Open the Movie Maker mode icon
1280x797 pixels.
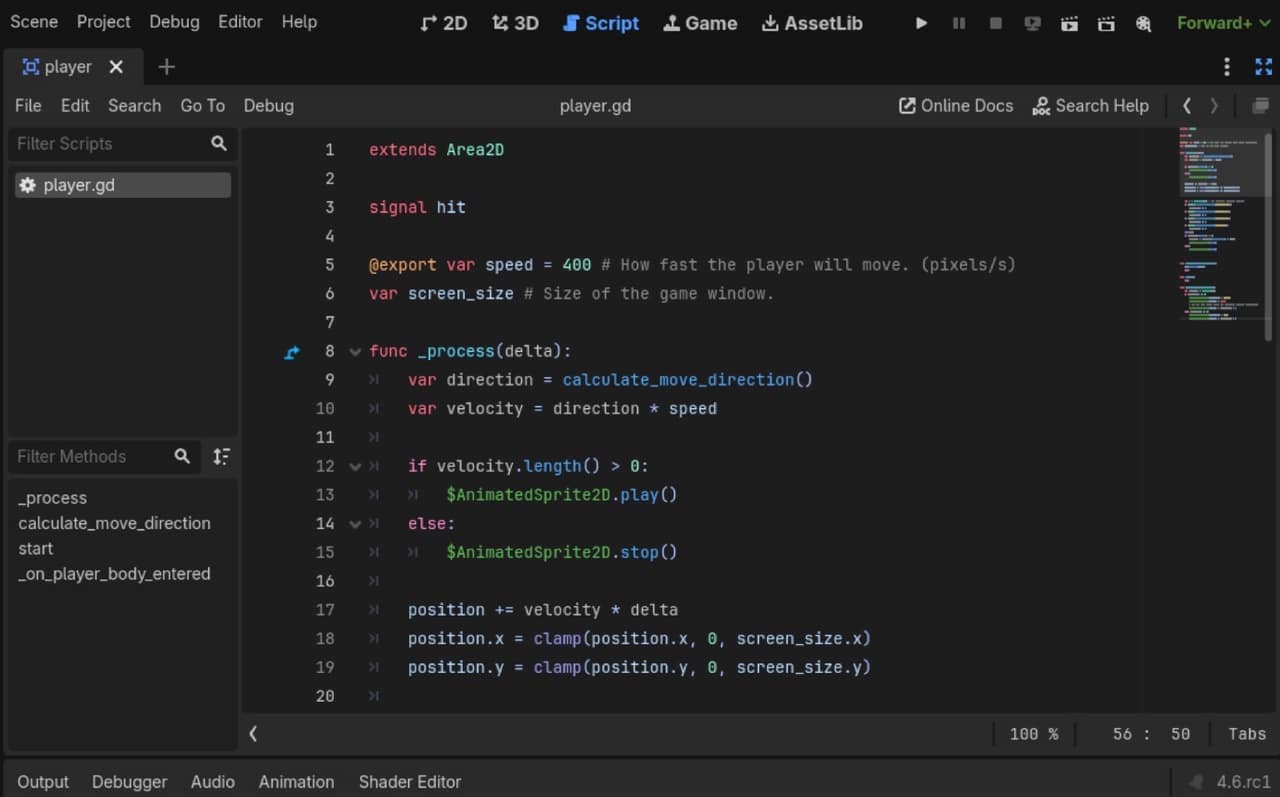point(1143,23)
